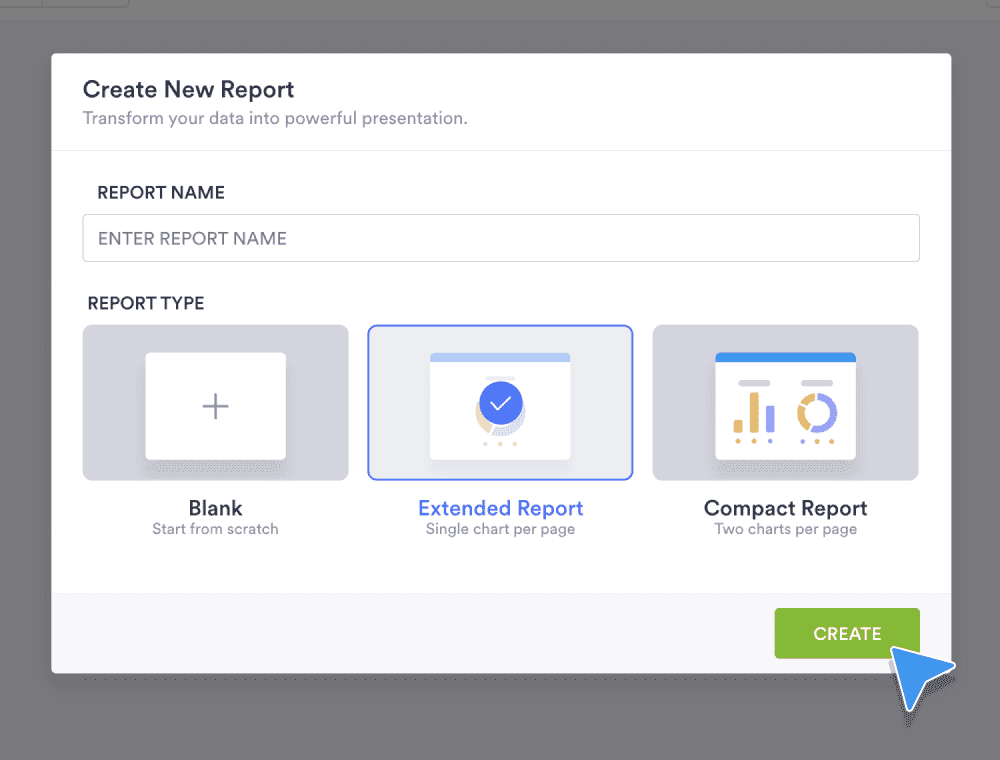
Task: Click the bar chart icon in Compact Report
Action: tap(753, 412)
